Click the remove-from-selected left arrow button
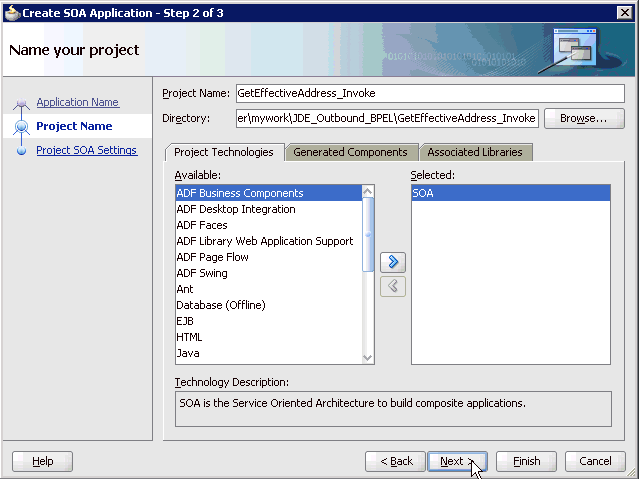 tap(392, 286)
